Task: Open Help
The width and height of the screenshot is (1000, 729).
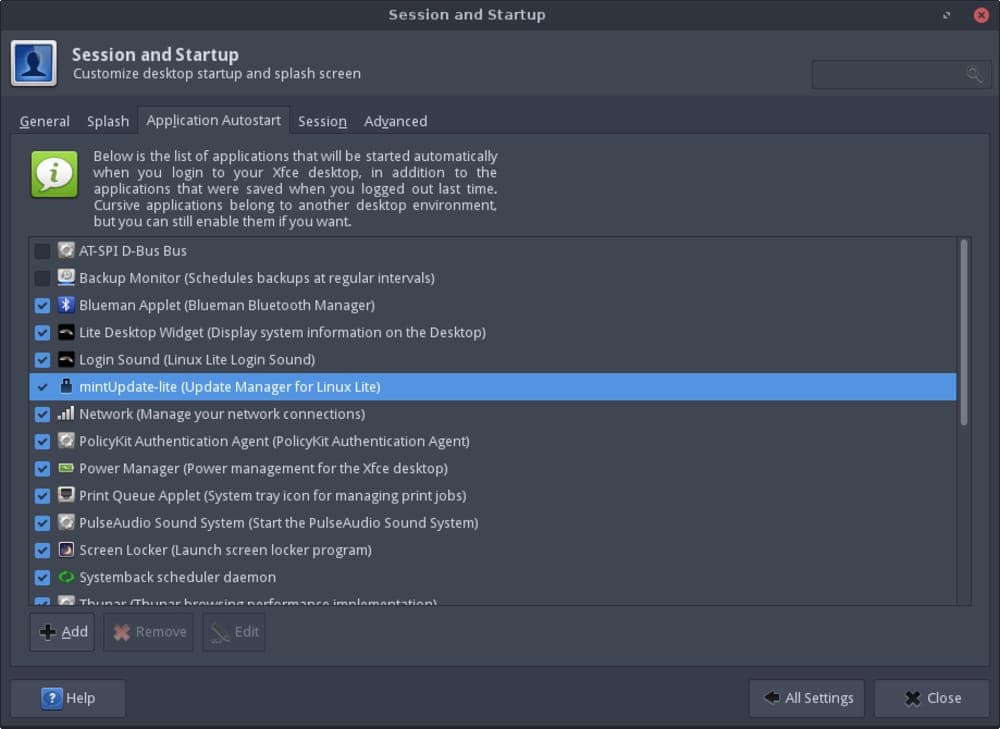Action: click(x=68, y=698)
